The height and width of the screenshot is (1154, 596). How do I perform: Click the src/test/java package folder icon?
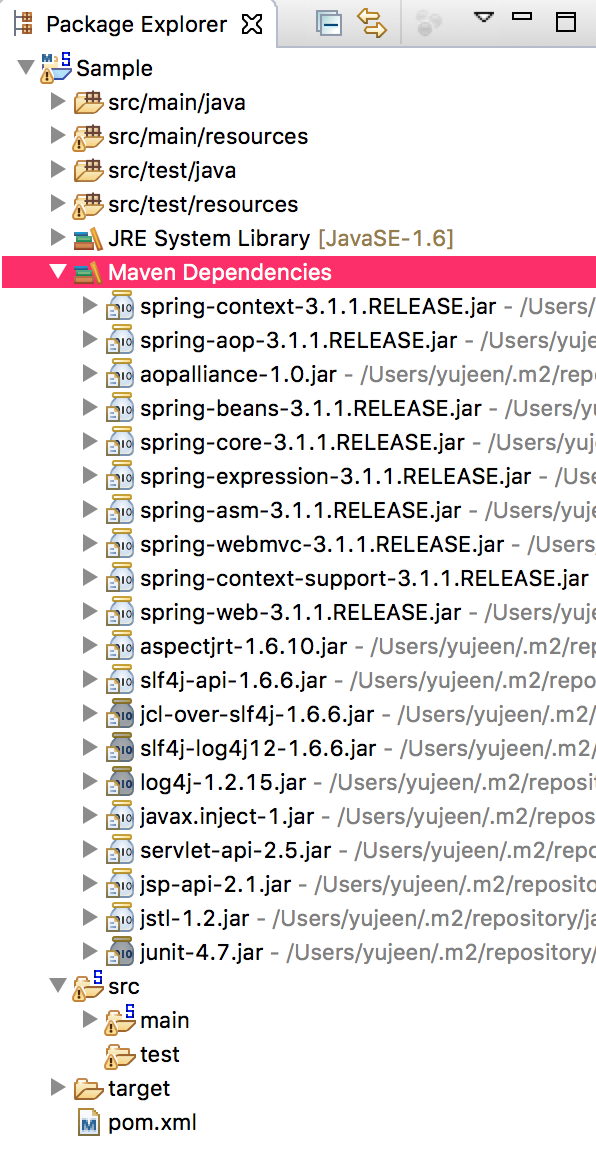point(88,169)
